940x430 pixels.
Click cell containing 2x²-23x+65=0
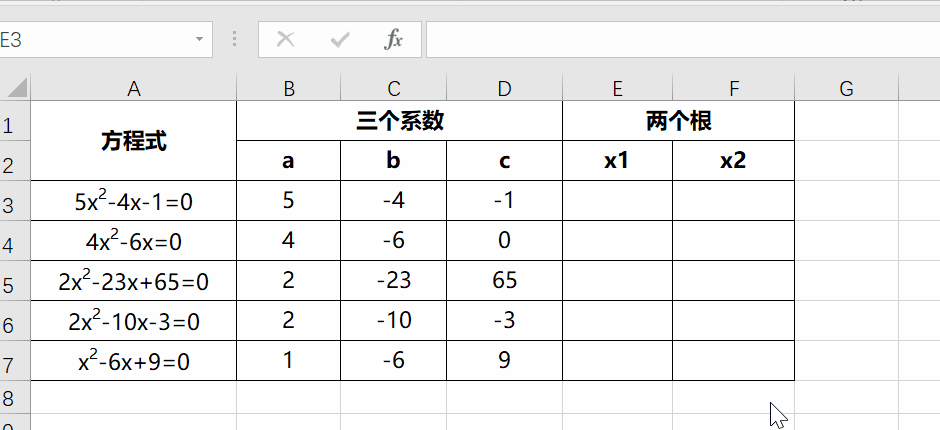tap(134, 281)
